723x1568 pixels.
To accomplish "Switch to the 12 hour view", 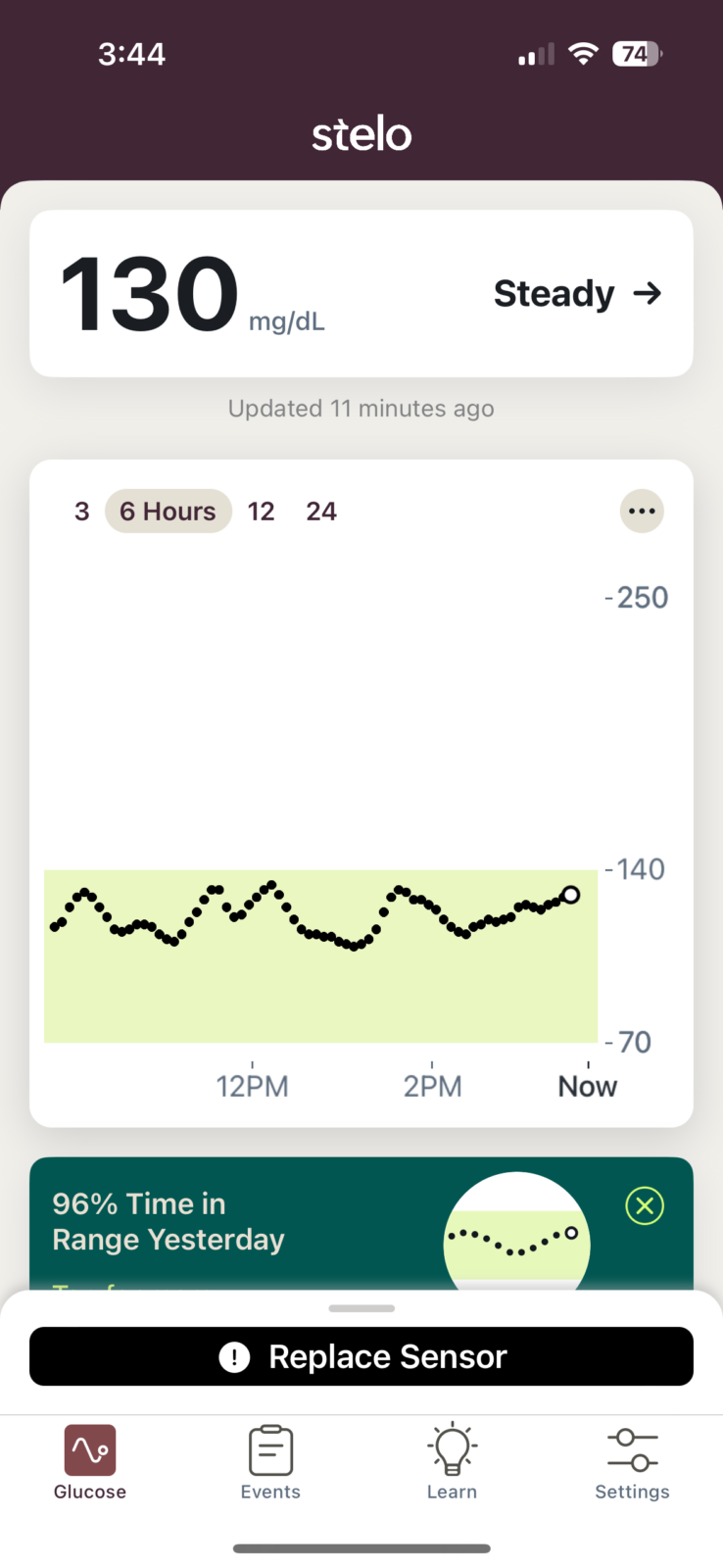I will (x=261, y=511).
